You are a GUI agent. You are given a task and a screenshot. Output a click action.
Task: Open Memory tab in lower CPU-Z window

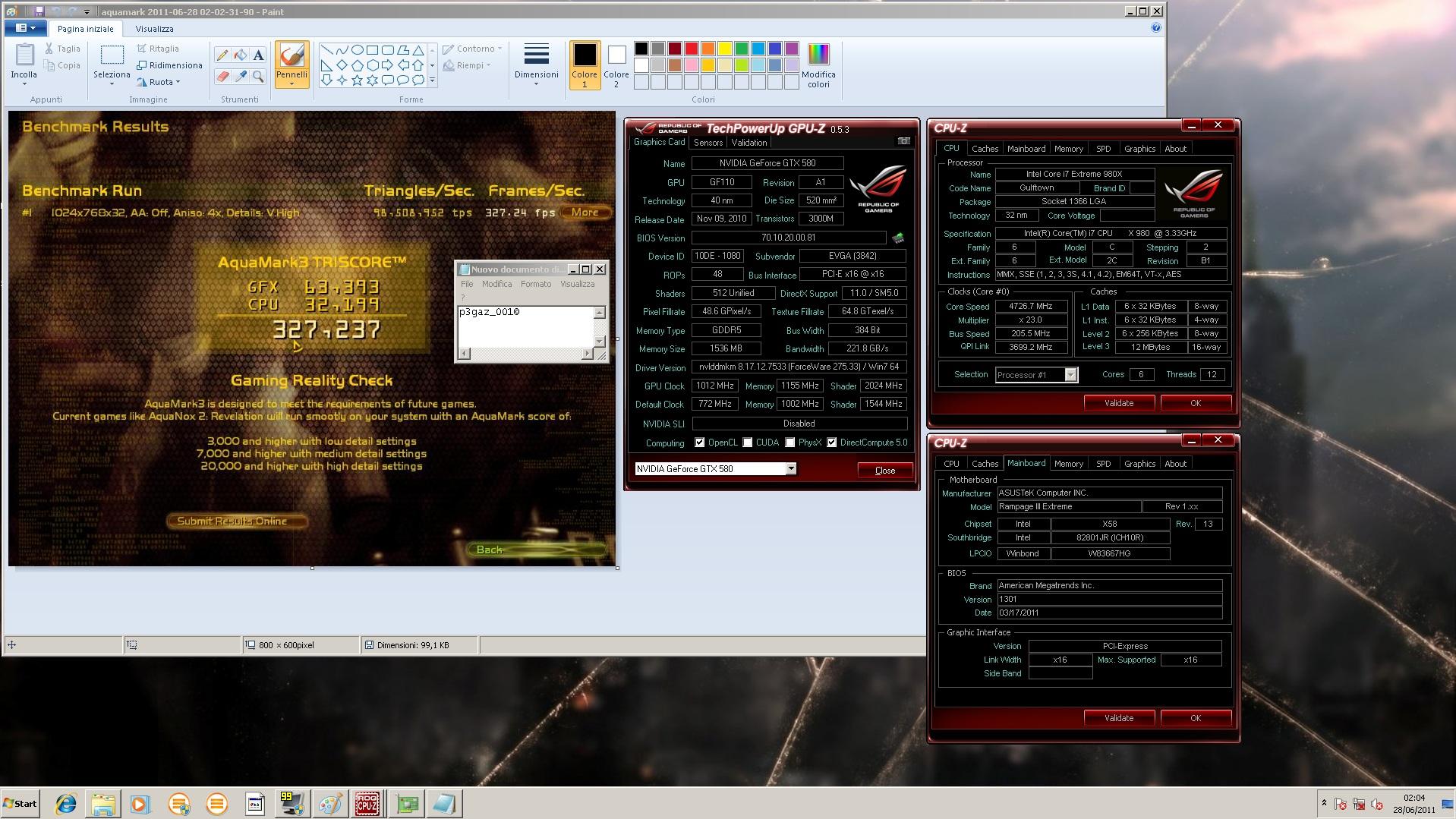(x=1068, y=464)
